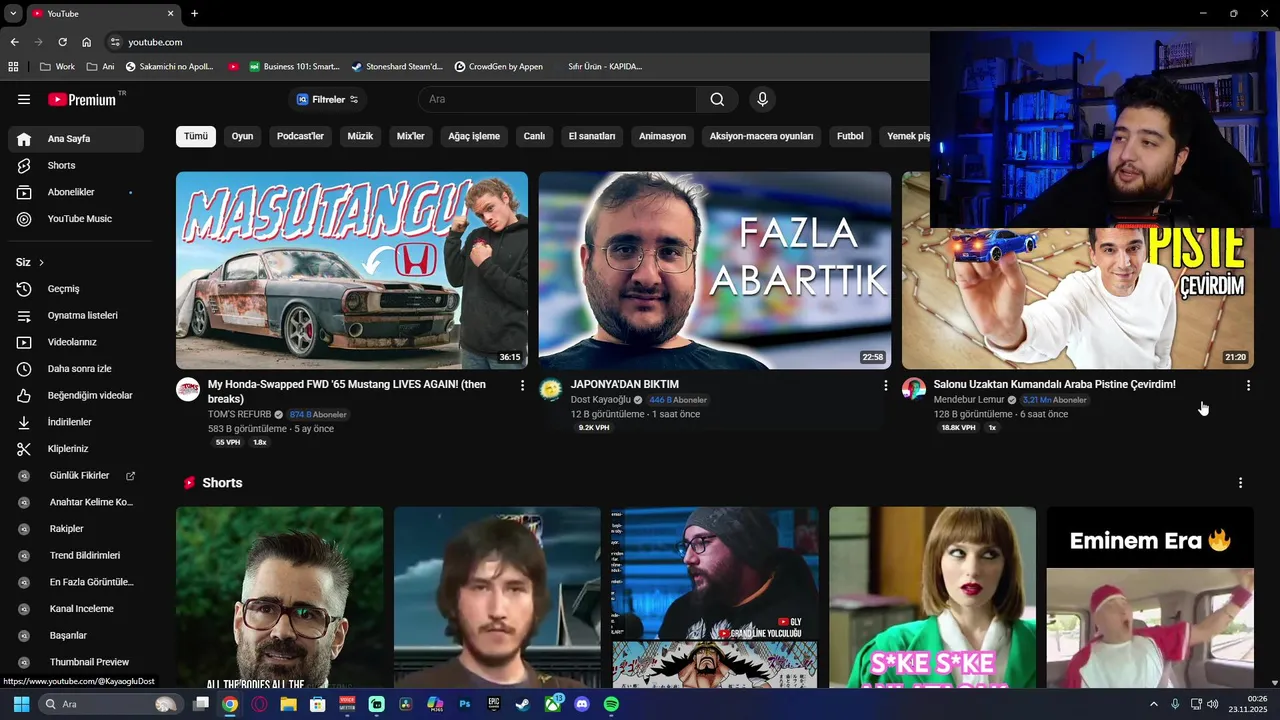
Task: Select the Ağaç işleme category chip
Action: click(x=474, y=136)
